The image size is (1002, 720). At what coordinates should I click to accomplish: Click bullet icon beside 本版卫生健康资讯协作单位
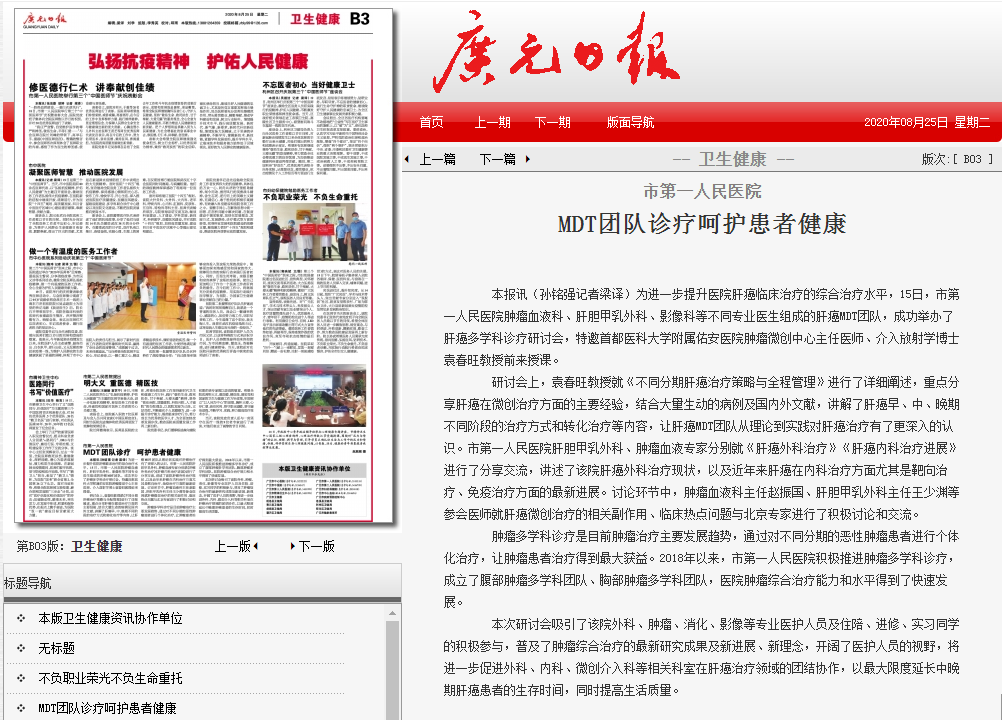point(20,618)
